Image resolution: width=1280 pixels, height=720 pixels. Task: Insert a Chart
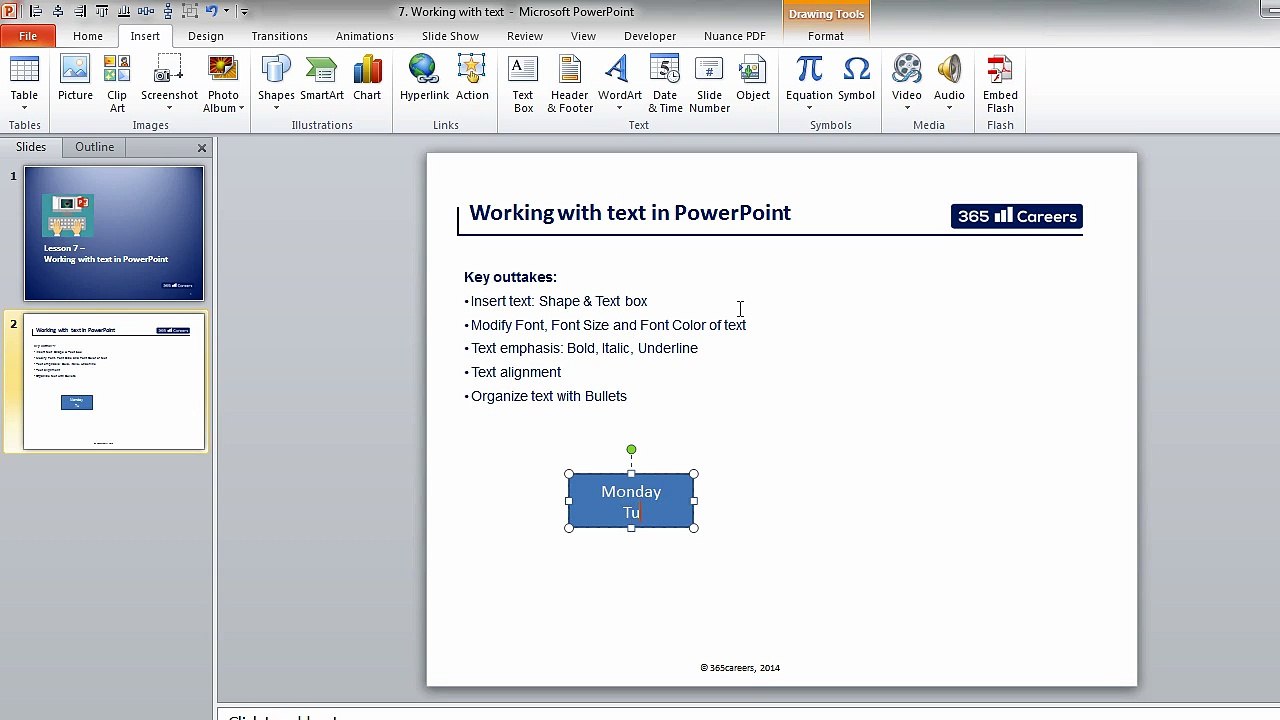coord(367,79)
